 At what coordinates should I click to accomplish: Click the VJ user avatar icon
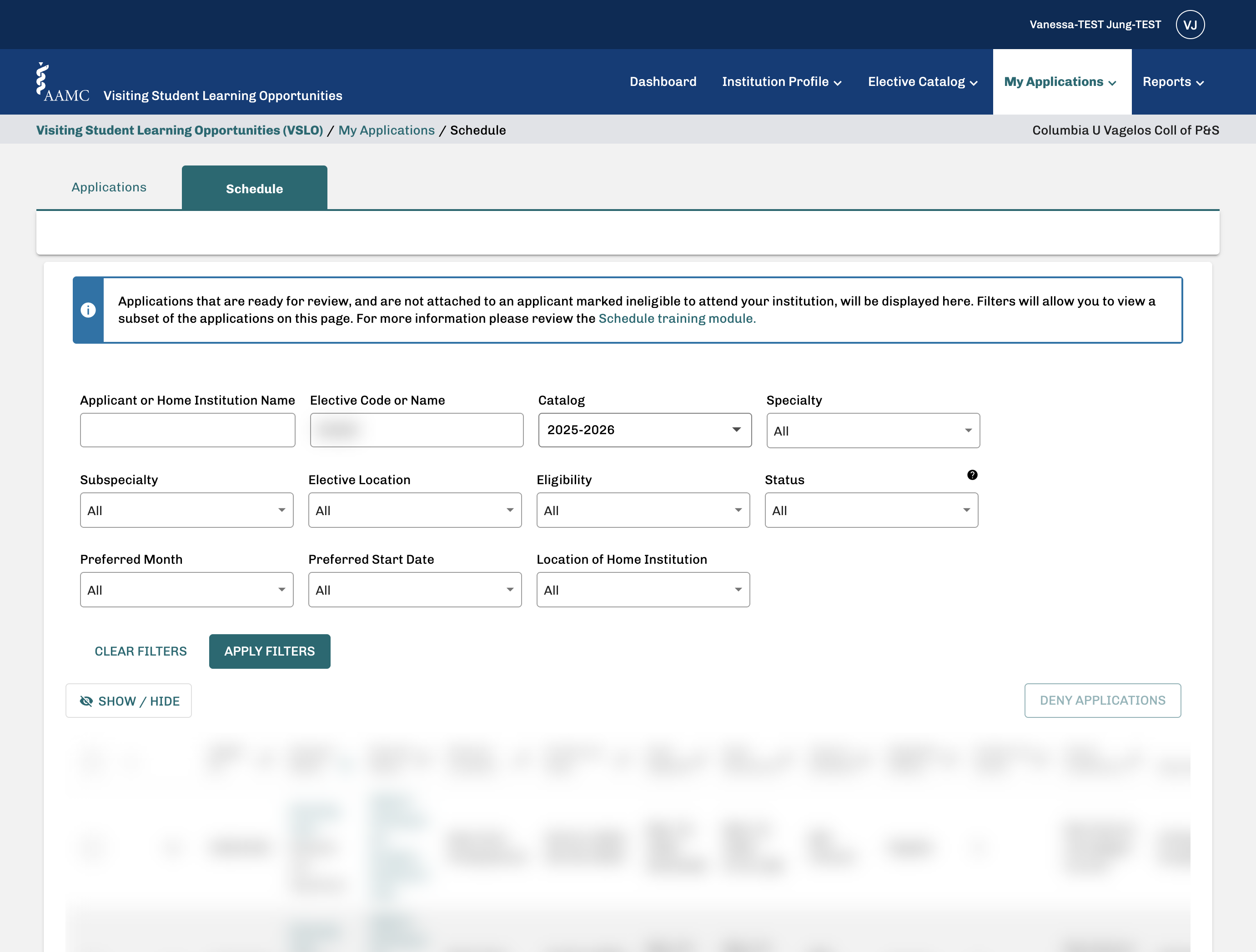[1190, 25]
